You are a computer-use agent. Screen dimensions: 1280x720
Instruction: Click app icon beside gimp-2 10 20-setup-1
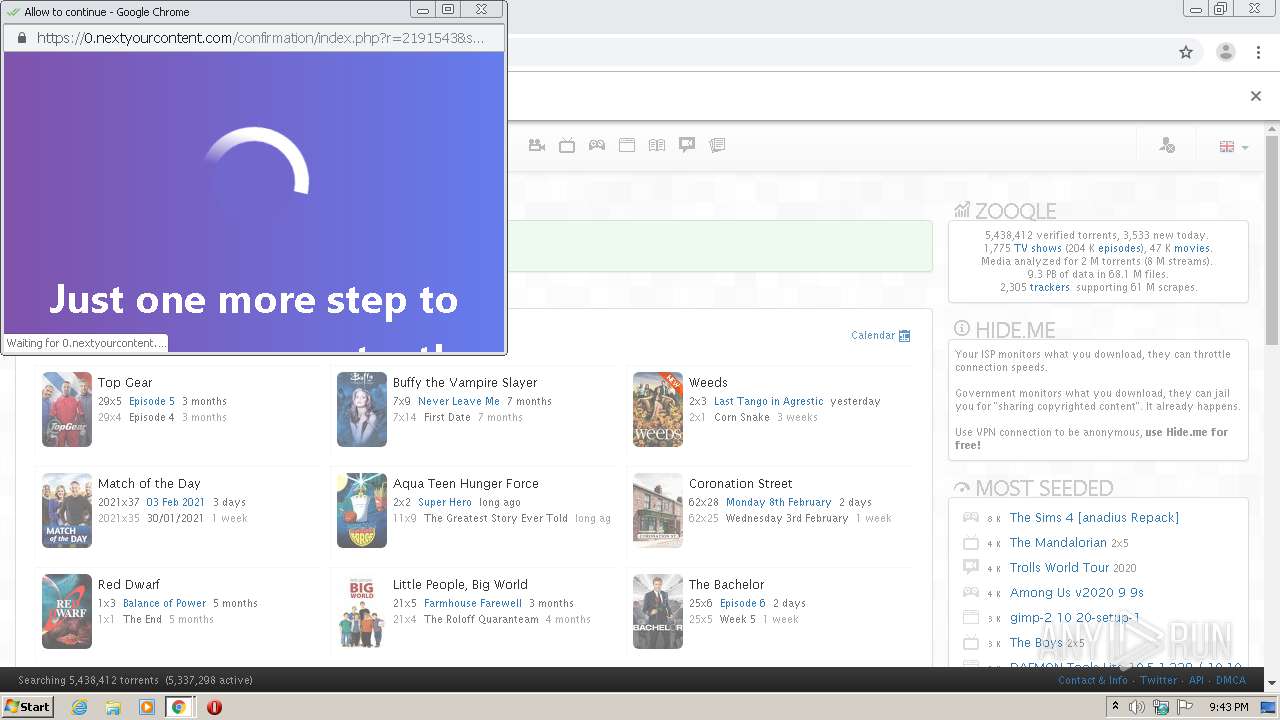click(971, 618)
